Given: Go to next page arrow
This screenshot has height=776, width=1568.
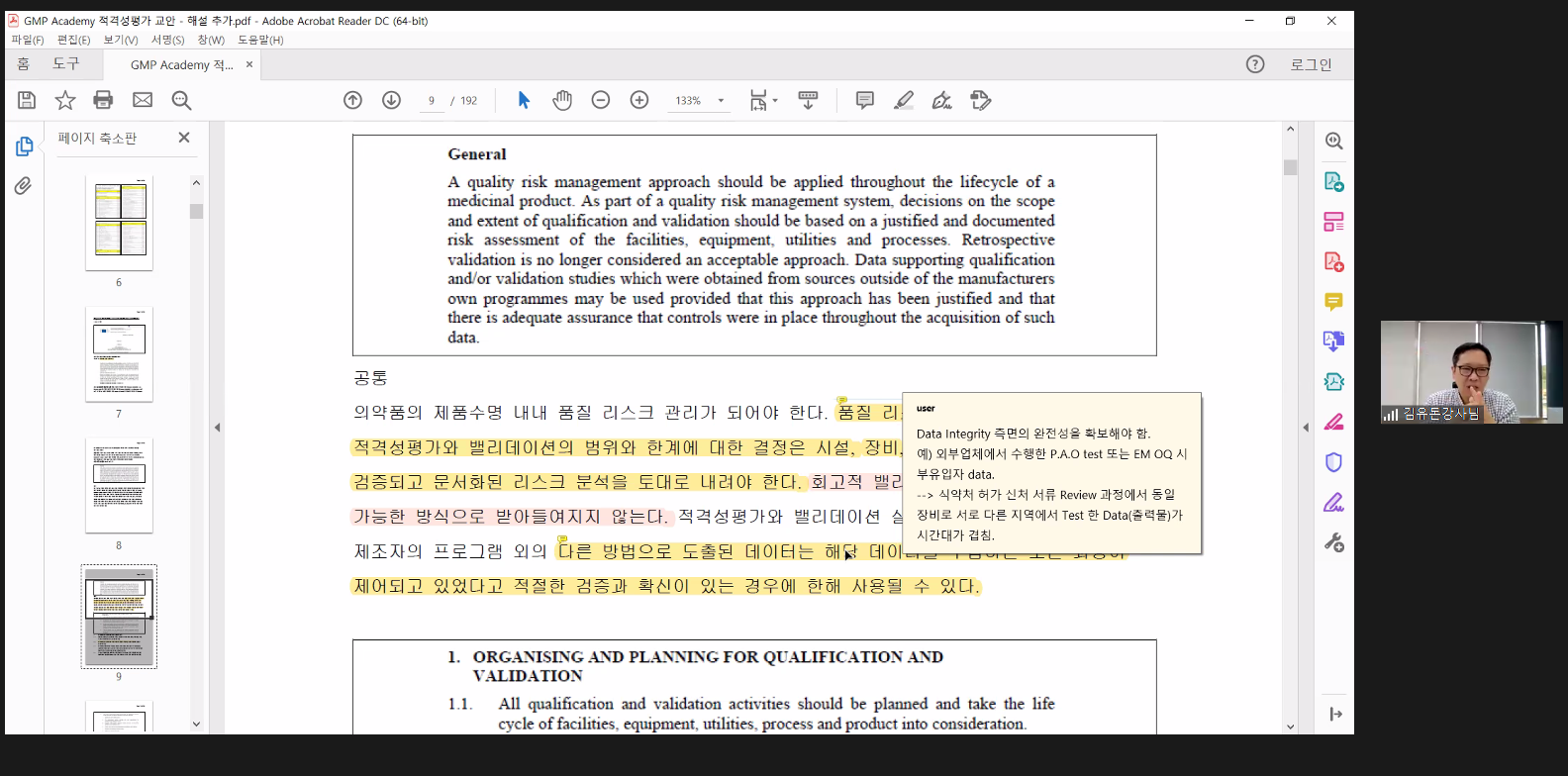Looking at the screenshot, I should (392, 100).
